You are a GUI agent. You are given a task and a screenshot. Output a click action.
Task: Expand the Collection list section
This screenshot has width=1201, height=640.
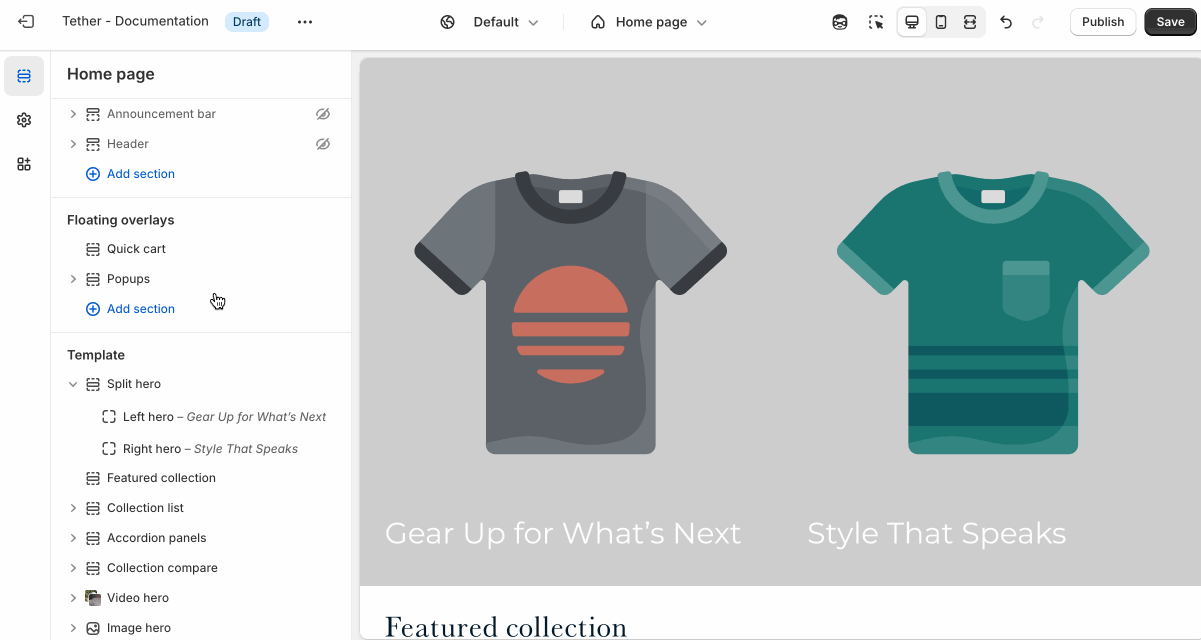click(x=73, y=508)
